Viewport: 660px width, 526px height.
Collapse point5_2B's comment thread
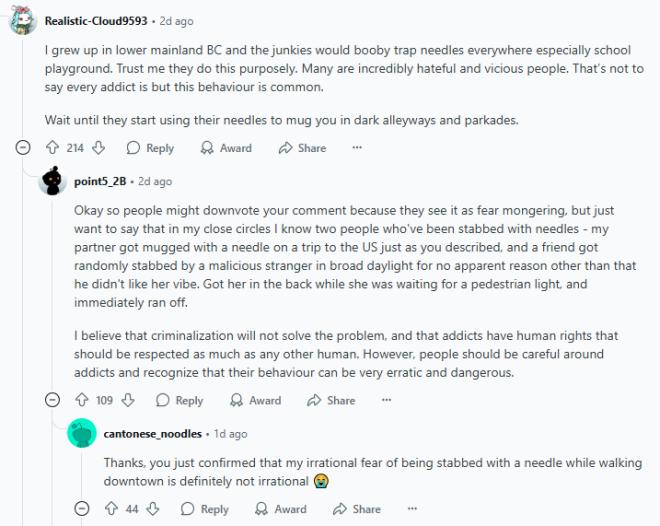tap(52, 401)
